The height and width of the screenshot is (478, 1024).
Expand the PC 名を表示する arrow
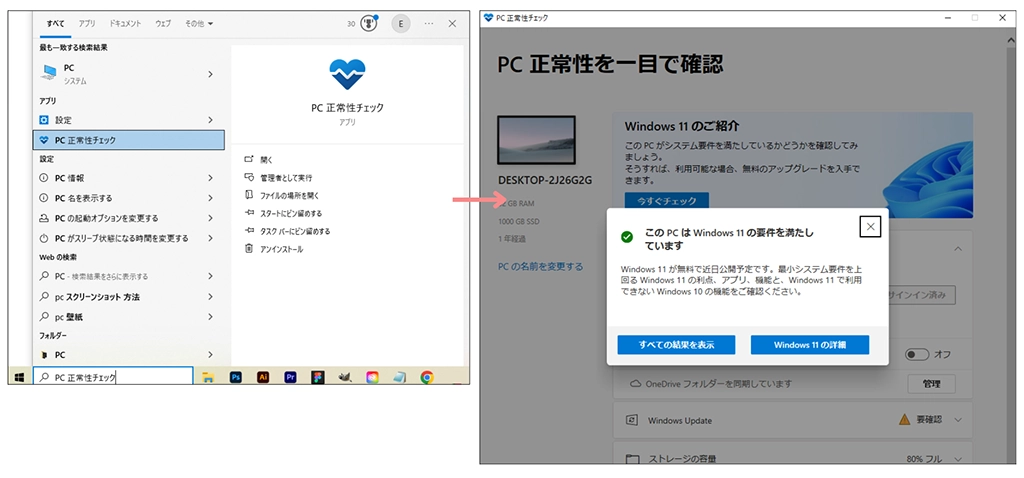[210, 198]
